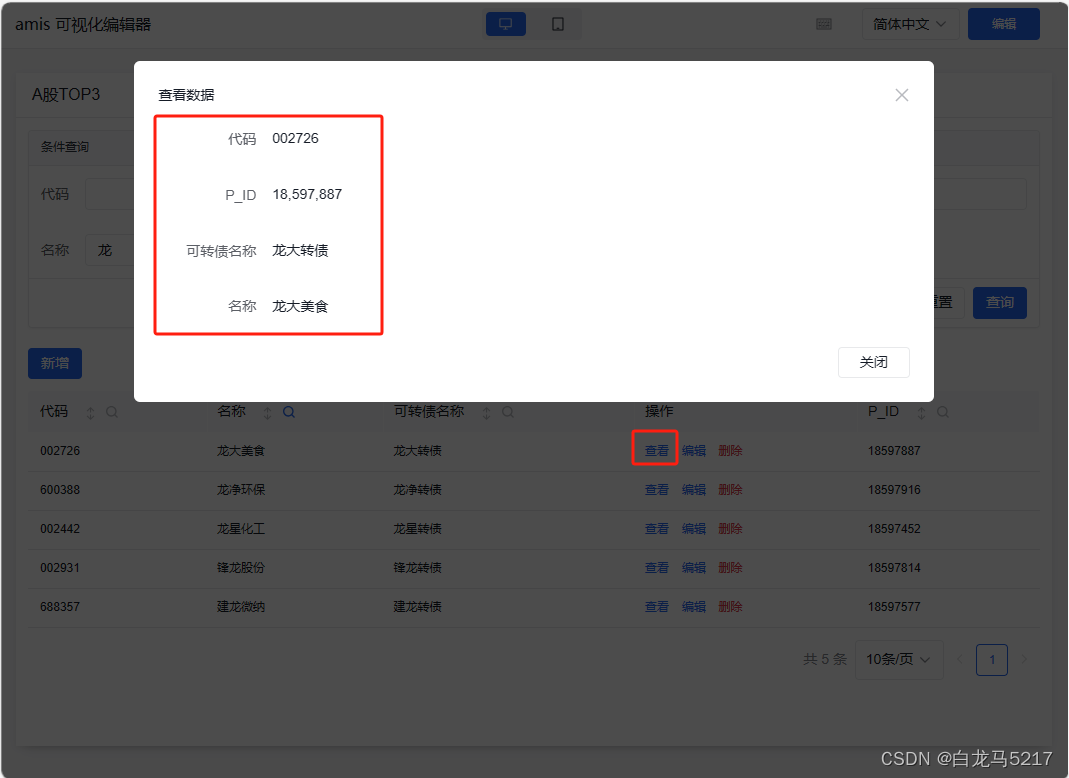
Task: Click the next page arrow
Action: pyautogui.click(x=1023, y=659)
